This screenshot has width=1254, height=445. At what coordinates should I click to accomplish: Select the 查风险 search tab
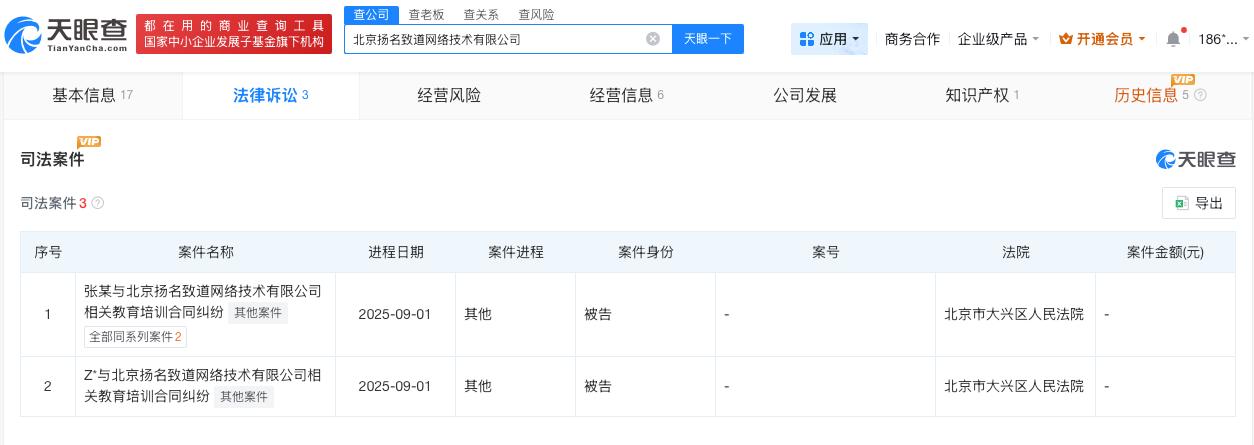click(x=536, y=15)
